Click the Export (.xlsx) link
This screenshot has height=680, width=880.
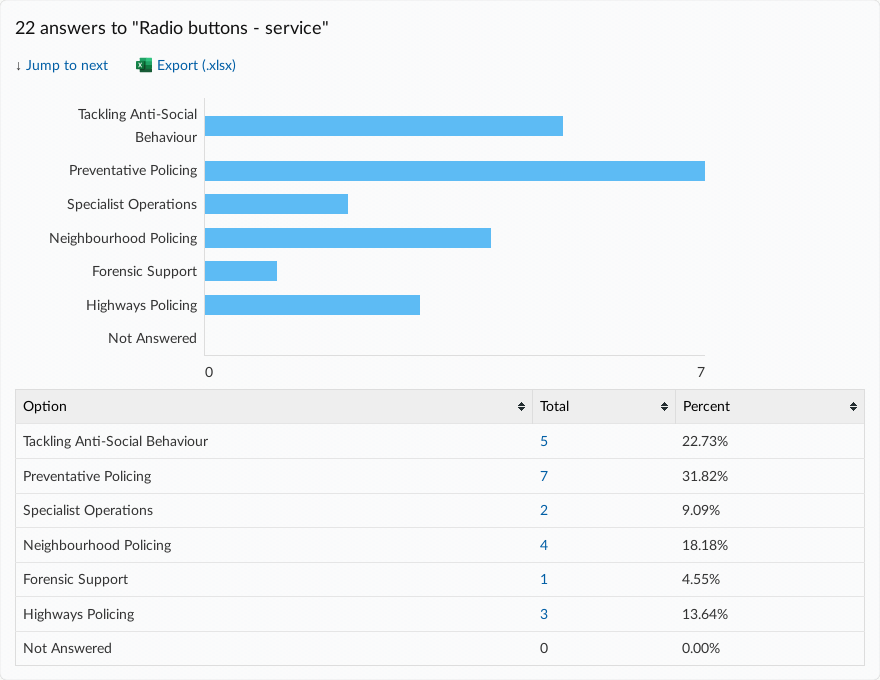tap(196, 66)
